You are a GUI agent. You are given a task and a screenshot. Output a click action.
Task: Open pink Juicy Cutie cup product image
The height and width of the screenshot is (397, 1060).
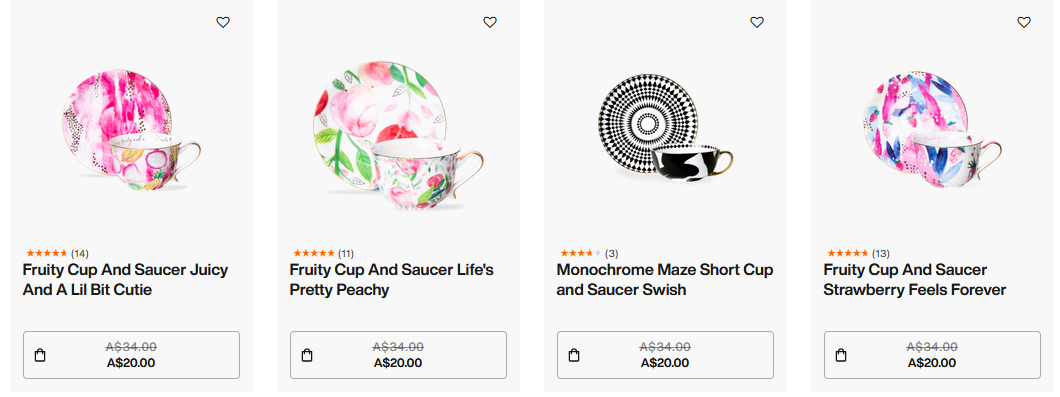pyautogui.click(x=132, y=130)
